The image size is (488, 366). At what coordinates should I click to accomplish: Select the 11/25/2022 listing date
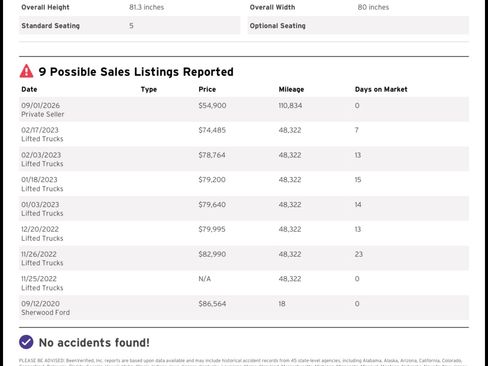pos(39,279)
